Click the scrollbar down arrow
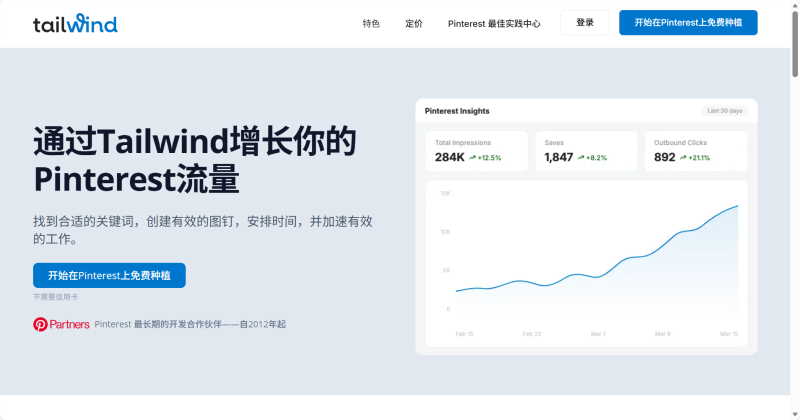This screenshot has width=800, height=420. tap(795, 415)
